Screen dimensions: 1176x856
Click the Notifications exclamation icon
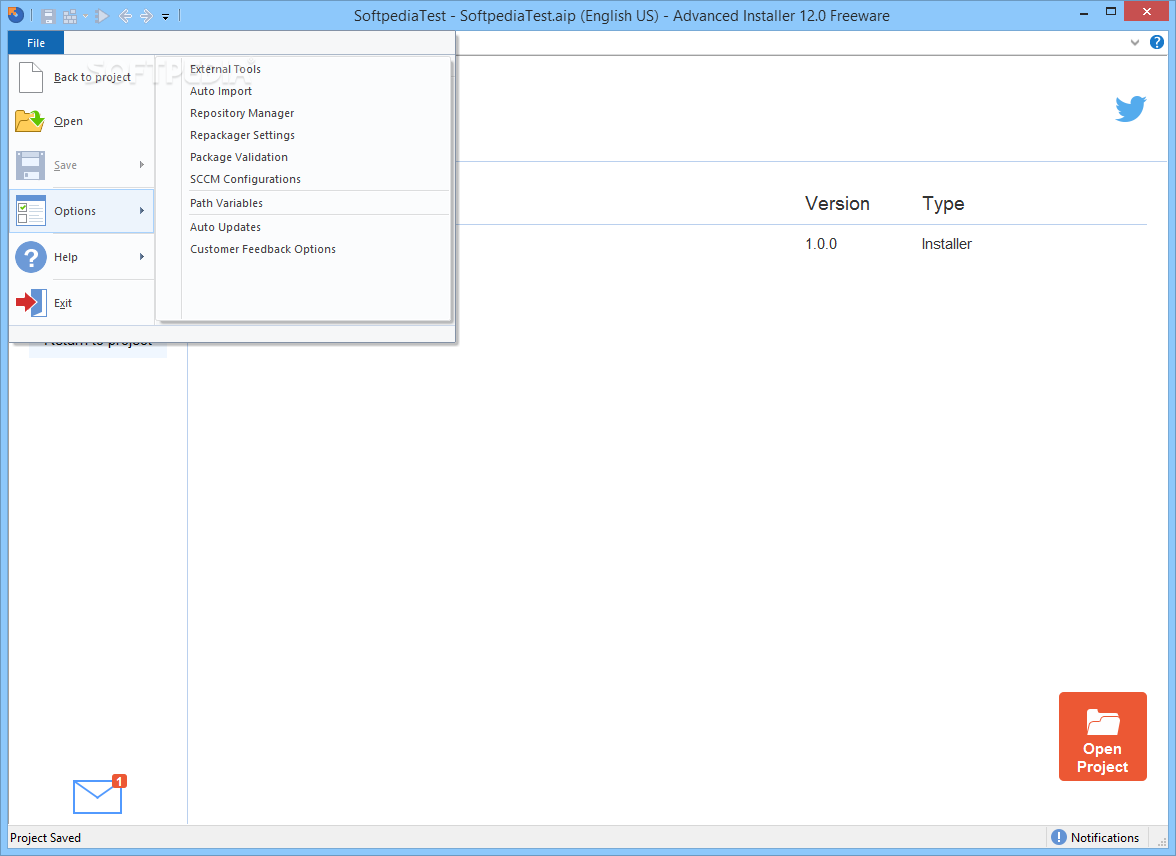pos(1058,837)
